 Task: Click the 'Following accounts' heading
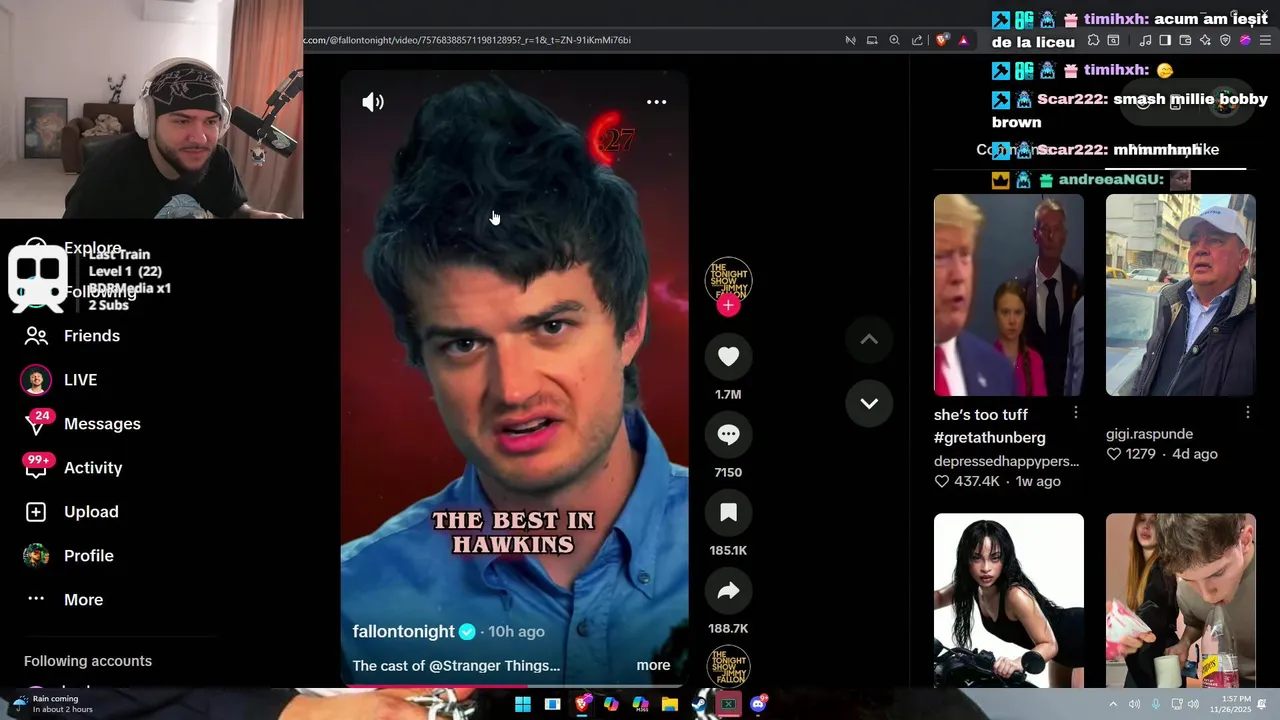point(88,661)
